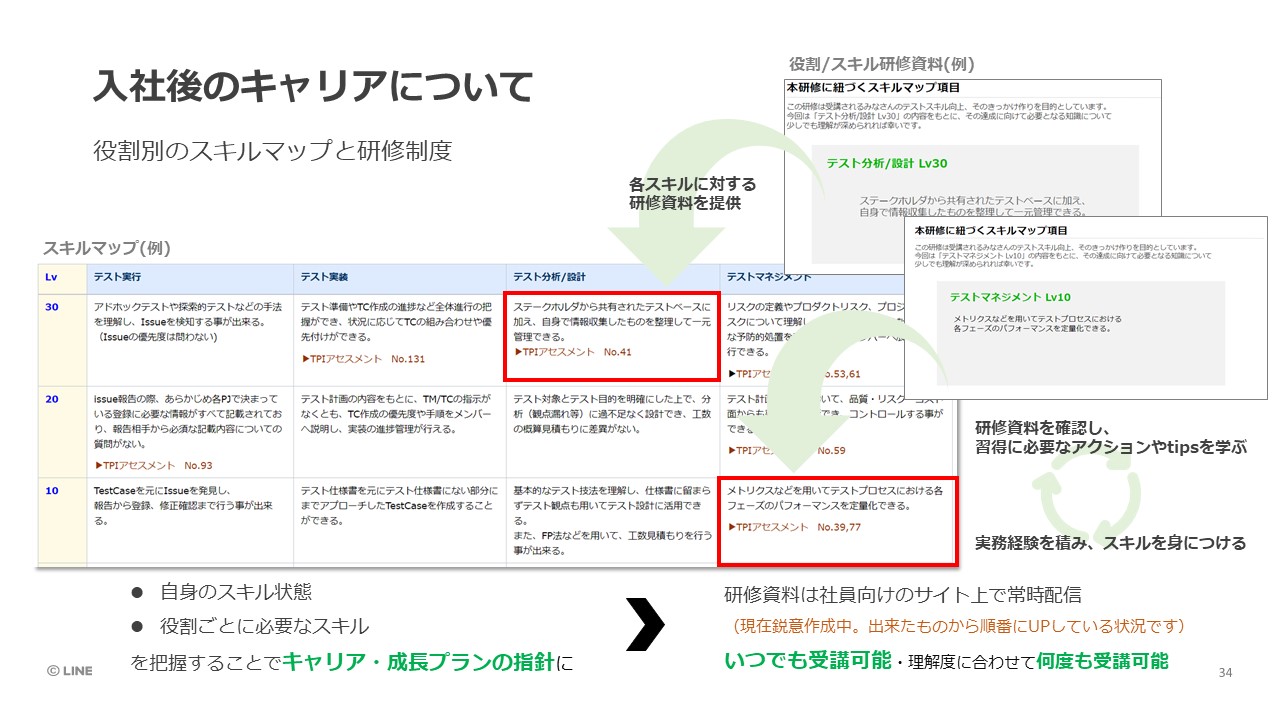Click bullet 自身のスキル状態
This screenshot has height=720, width=1280.
click(236, 591)
